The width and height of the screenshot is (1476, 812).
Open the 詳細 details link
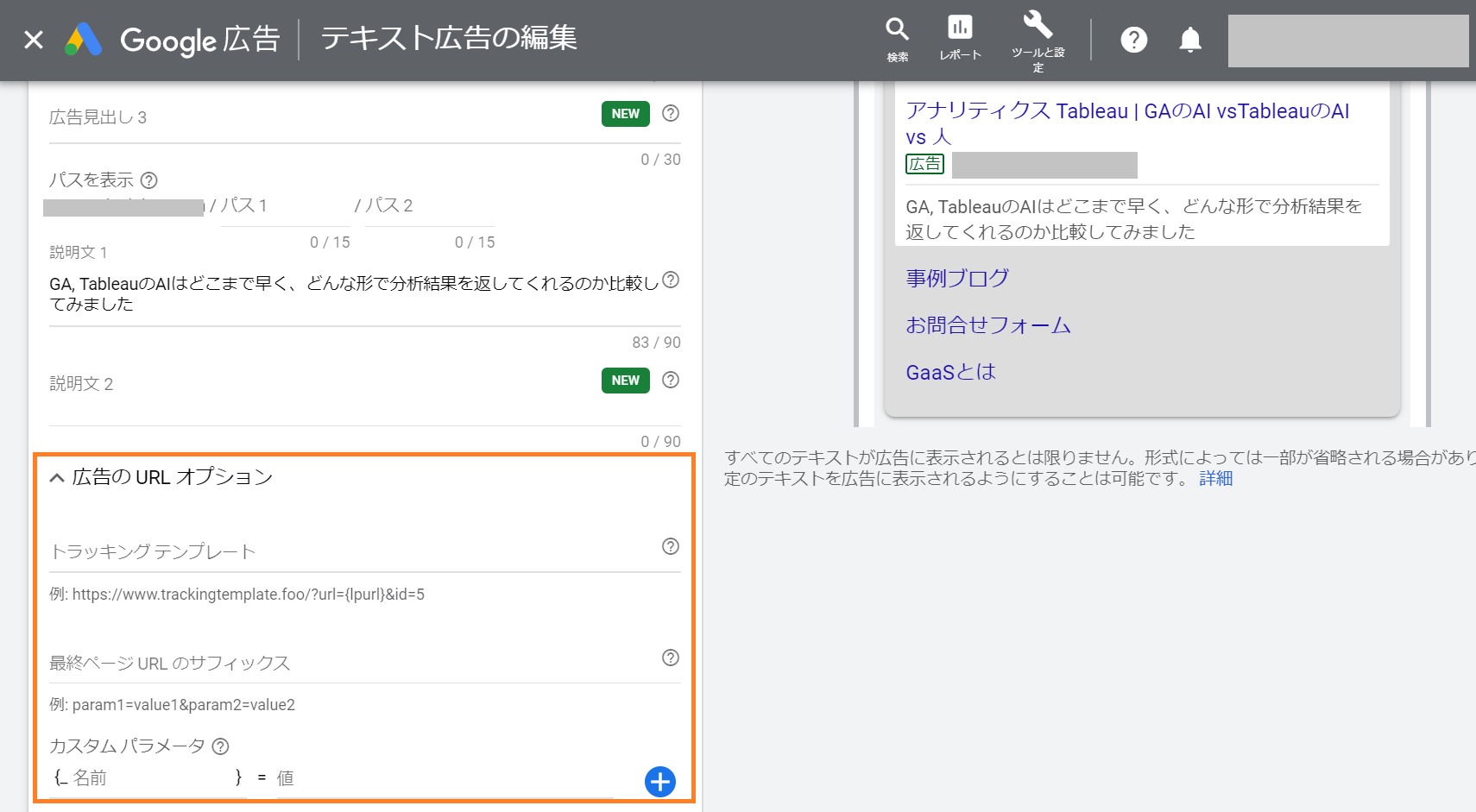point(1216,478)
